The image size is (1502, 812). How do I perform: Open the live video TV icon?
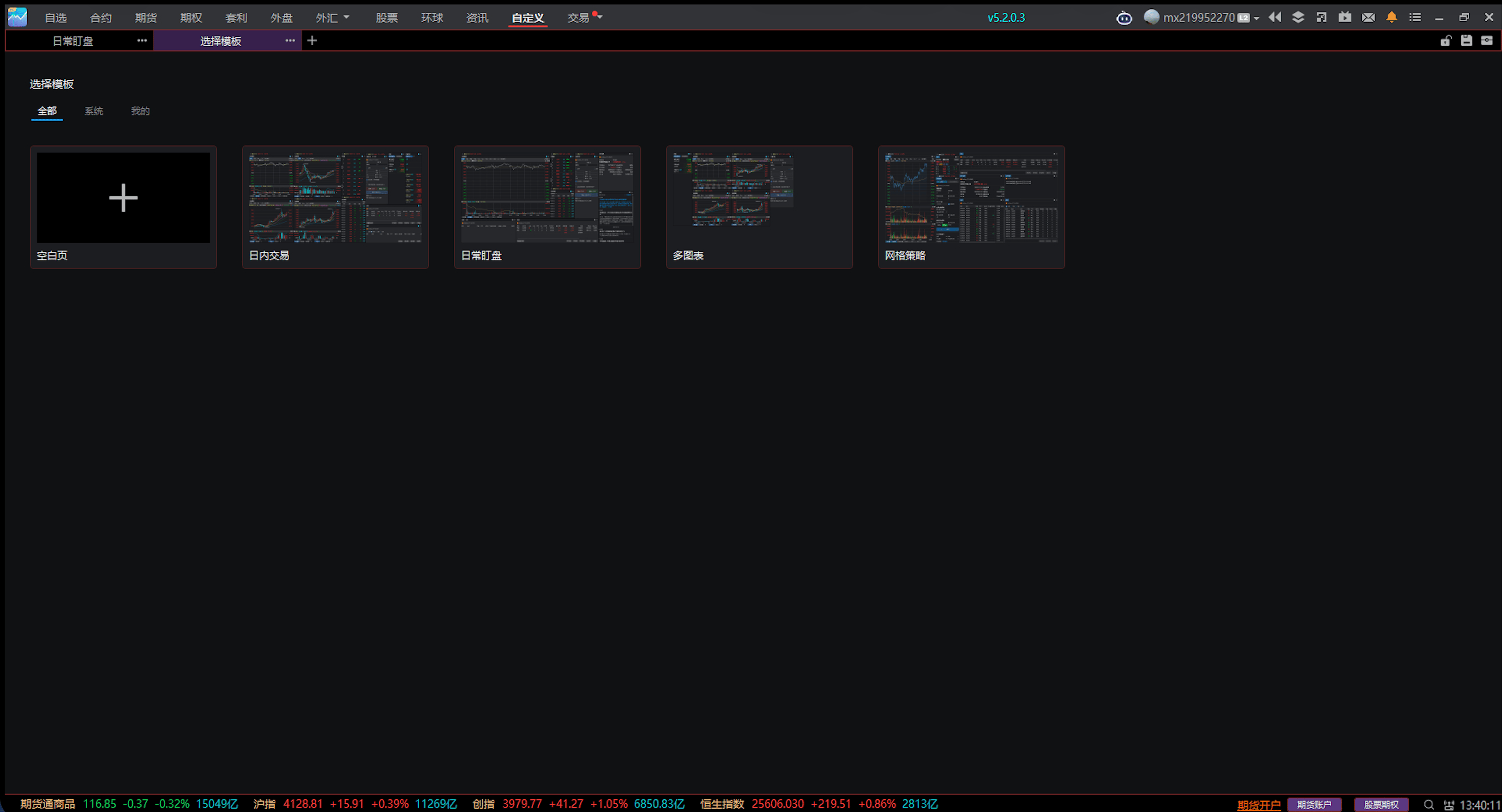click(x=1345, y=17)
